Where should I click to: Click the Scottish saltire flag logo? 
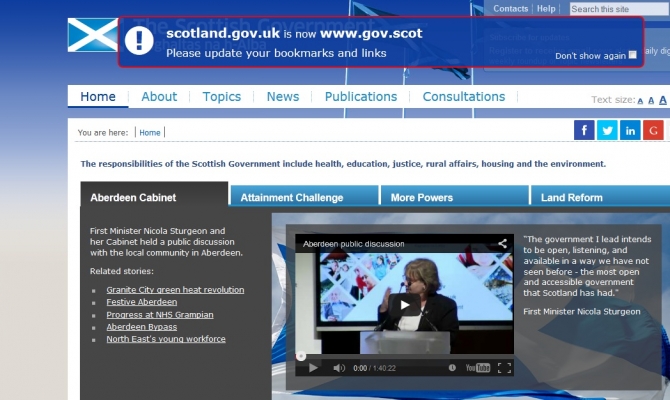coord(91,36)
